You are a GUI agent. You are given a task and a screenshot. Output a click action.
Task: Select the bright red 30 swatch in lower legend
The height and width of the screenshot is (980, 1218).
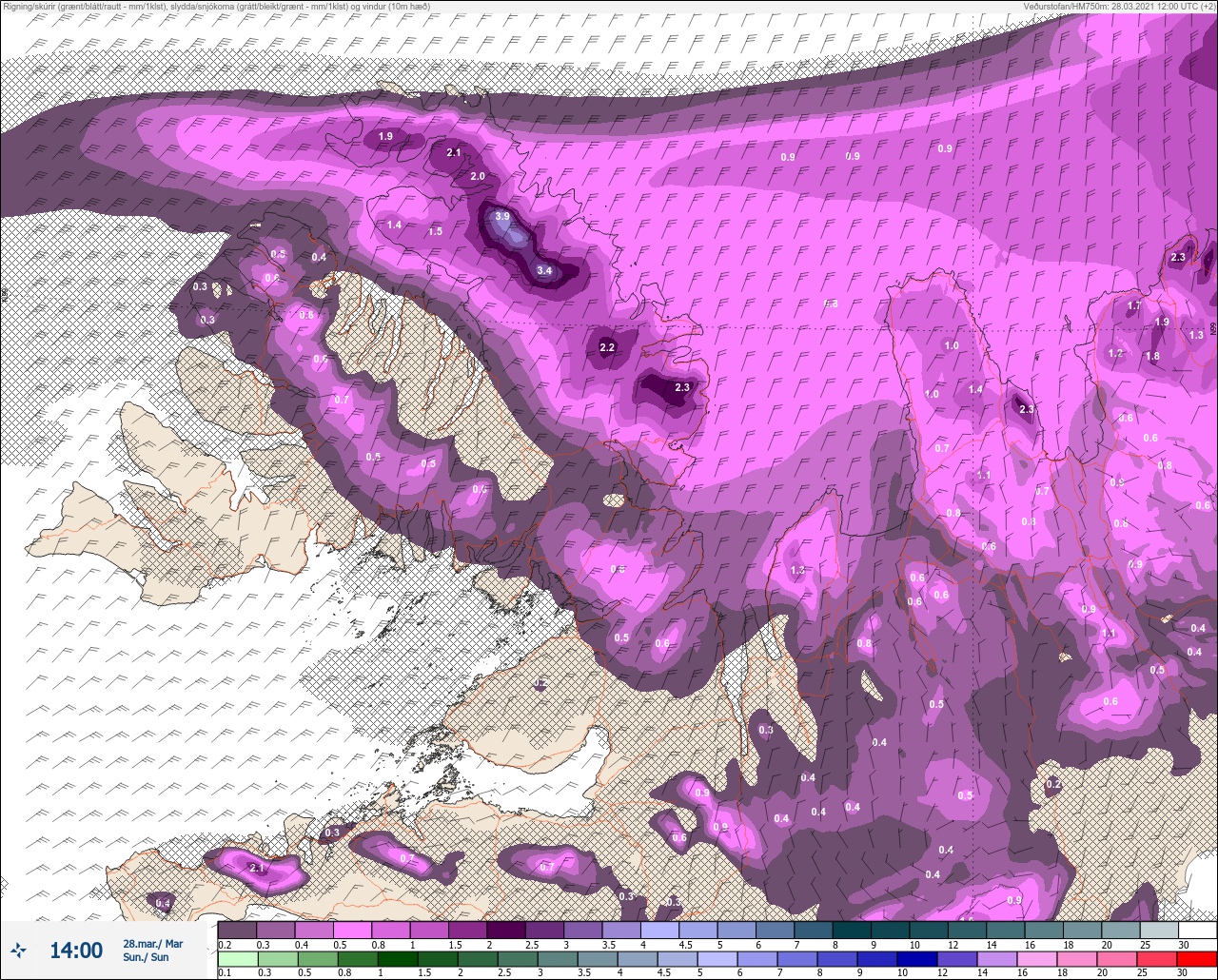coord(1197,958)
